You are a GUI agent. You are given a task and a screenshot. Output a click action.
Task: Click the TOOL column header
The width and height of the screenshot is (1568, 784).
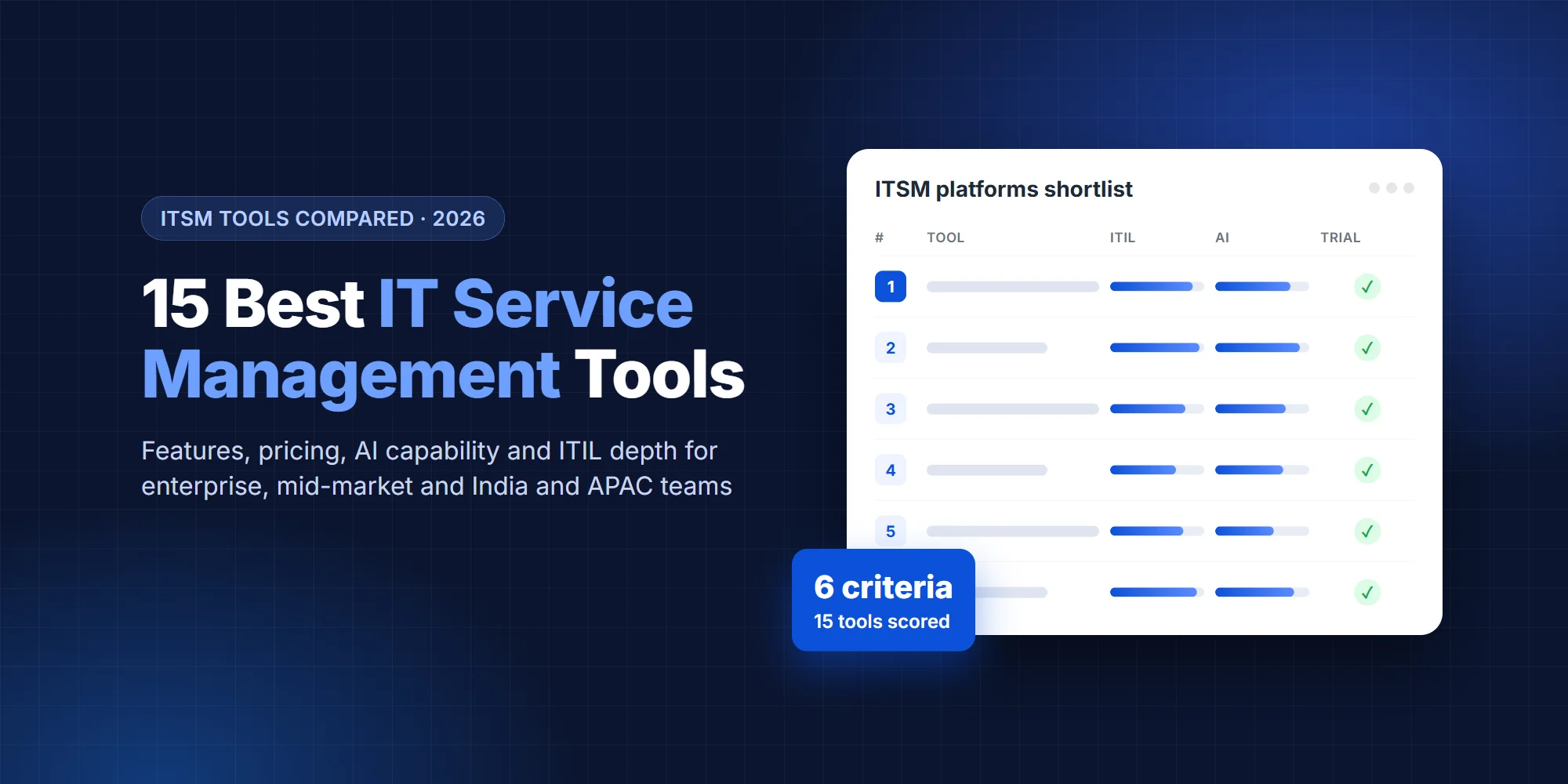(x=946, y=238)
